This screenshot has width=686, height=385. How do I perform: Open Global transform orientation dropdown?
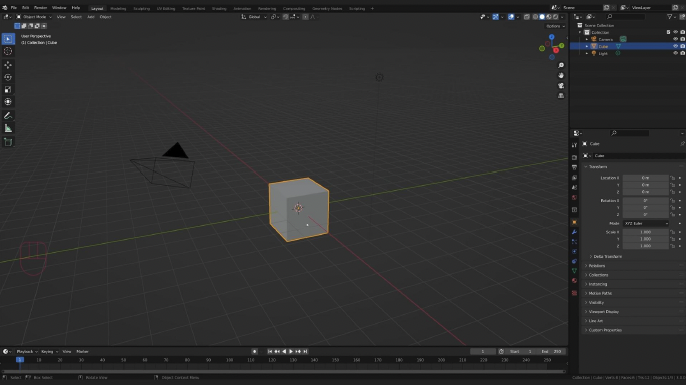coord(254,17)
